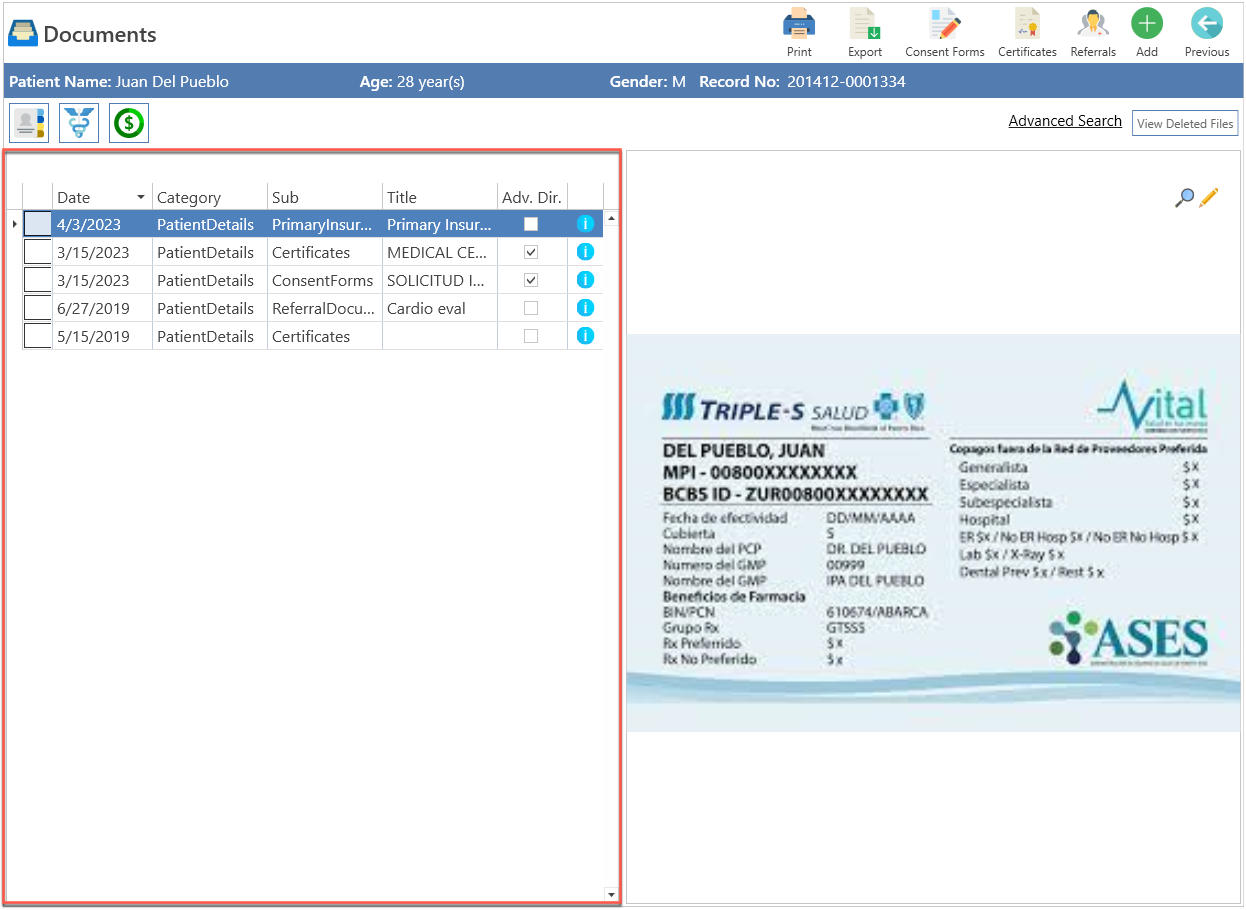Select the PrimaryInsur... sub cell
Screen dimensions: 1246x910
pyautogui.click(x=325, y=224)
